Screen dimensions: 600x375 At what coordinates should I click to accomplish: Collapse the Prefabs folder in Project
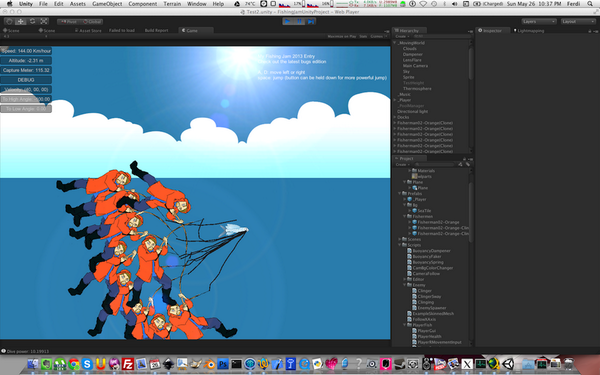click(x=399, y=194)
